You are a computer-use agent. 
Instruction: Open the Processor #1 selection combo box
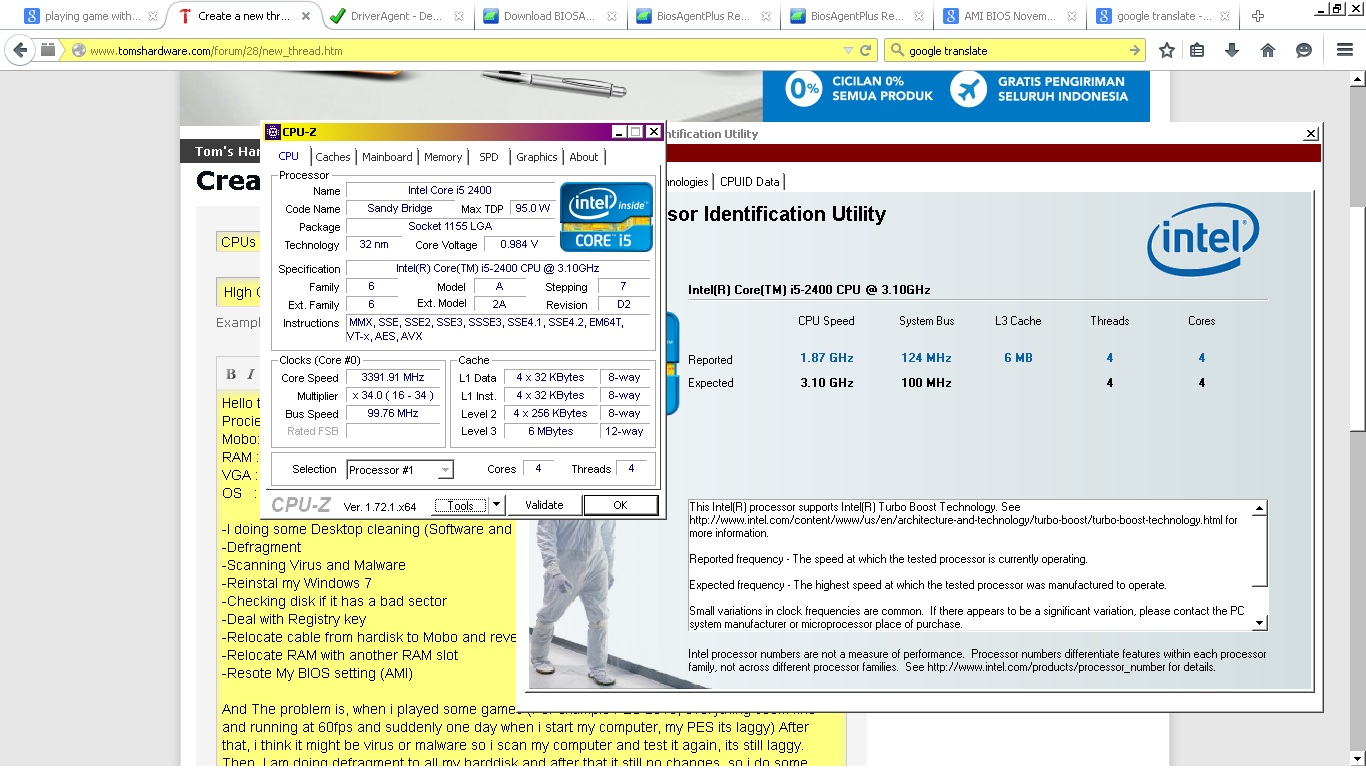pos(400,470)
